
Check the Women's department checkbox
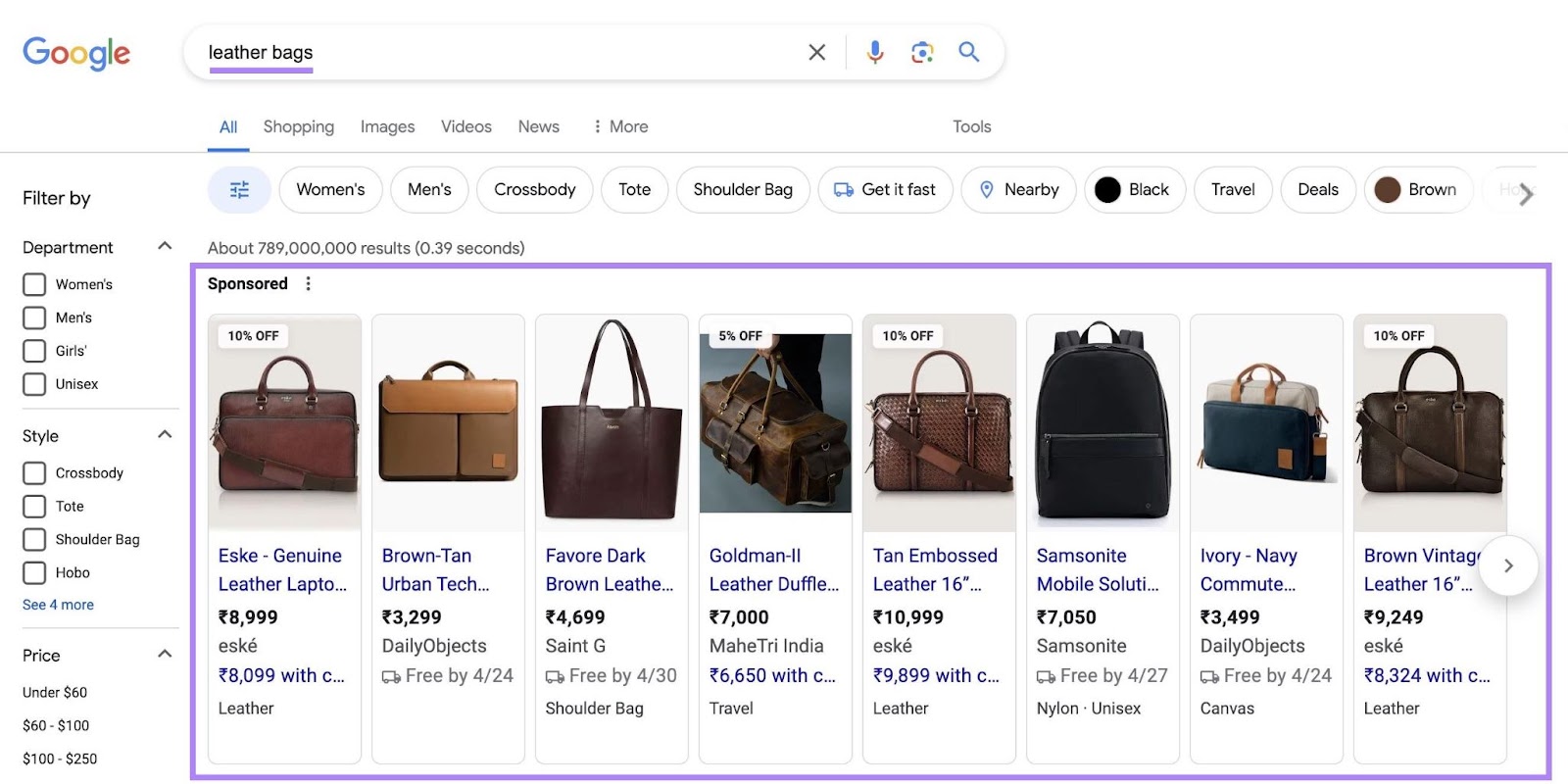coord(34,284)
